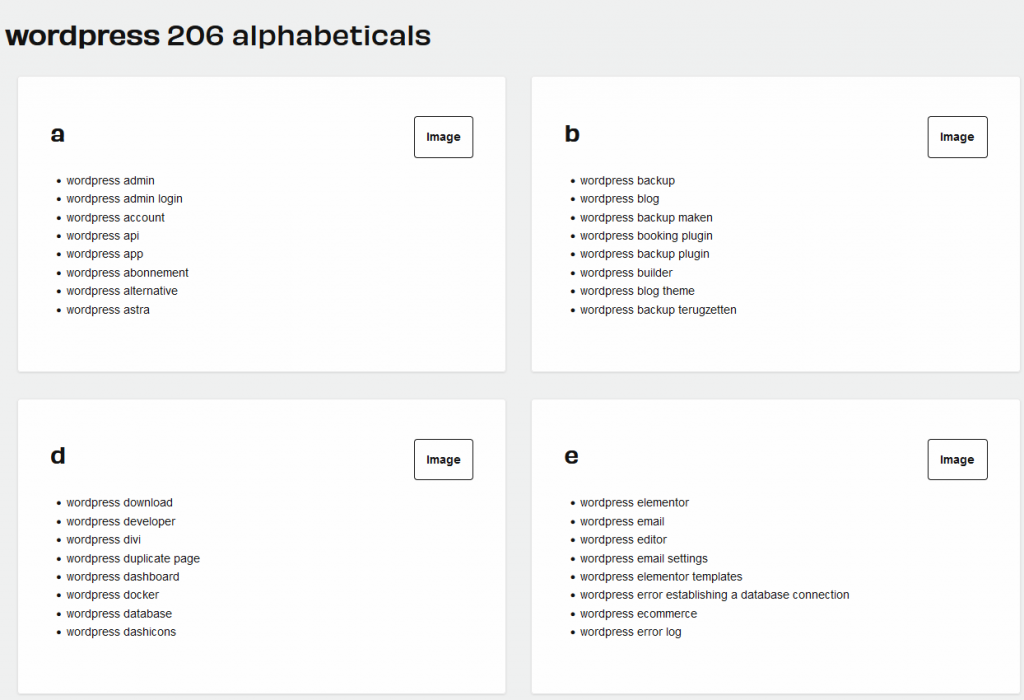
Task: Click 'wordpress ecommerce' keyword
Action: [638, 614]
